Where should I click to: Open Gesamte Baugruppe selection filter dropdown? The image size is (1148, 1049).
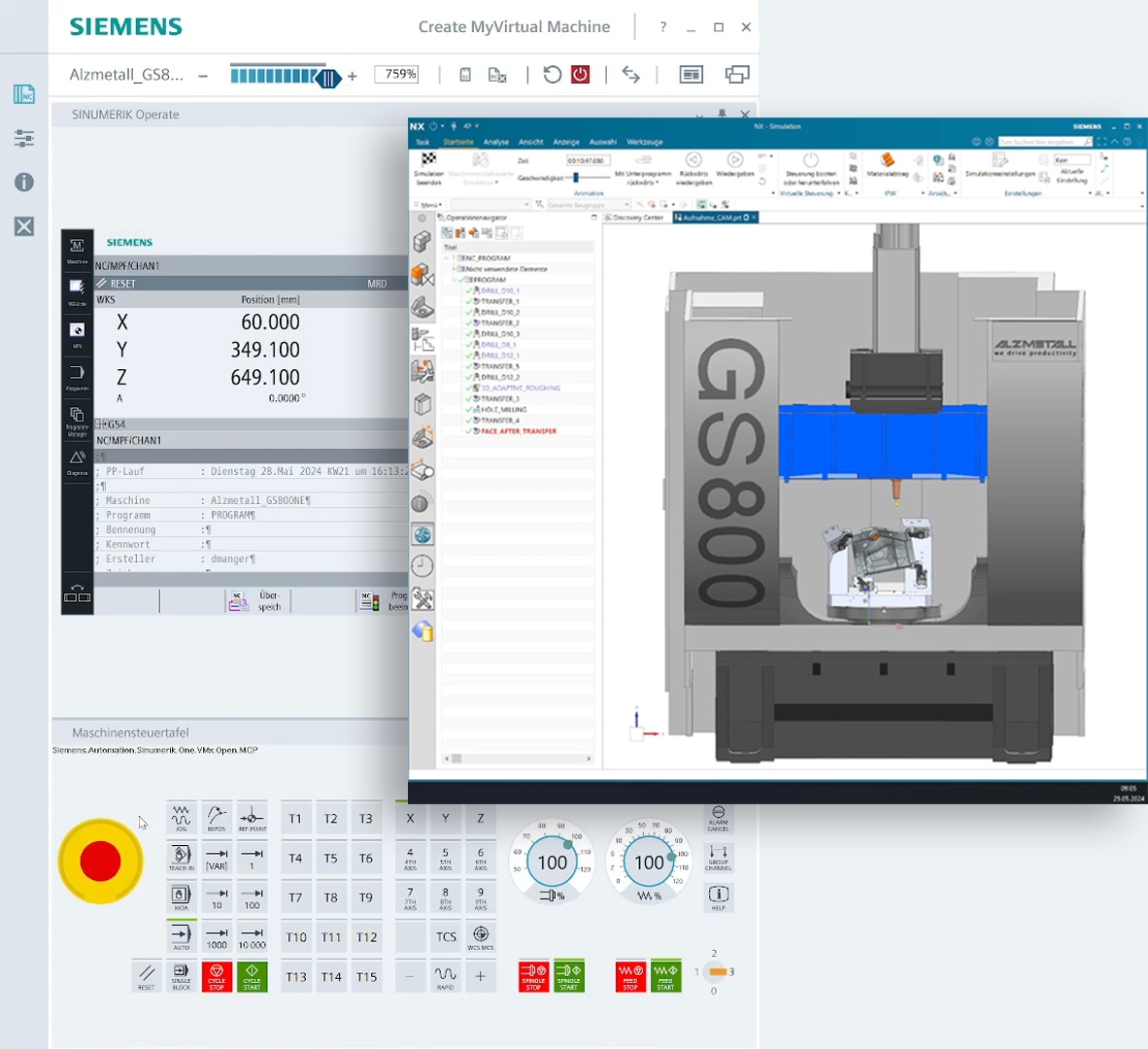click(x=588, y=205)
